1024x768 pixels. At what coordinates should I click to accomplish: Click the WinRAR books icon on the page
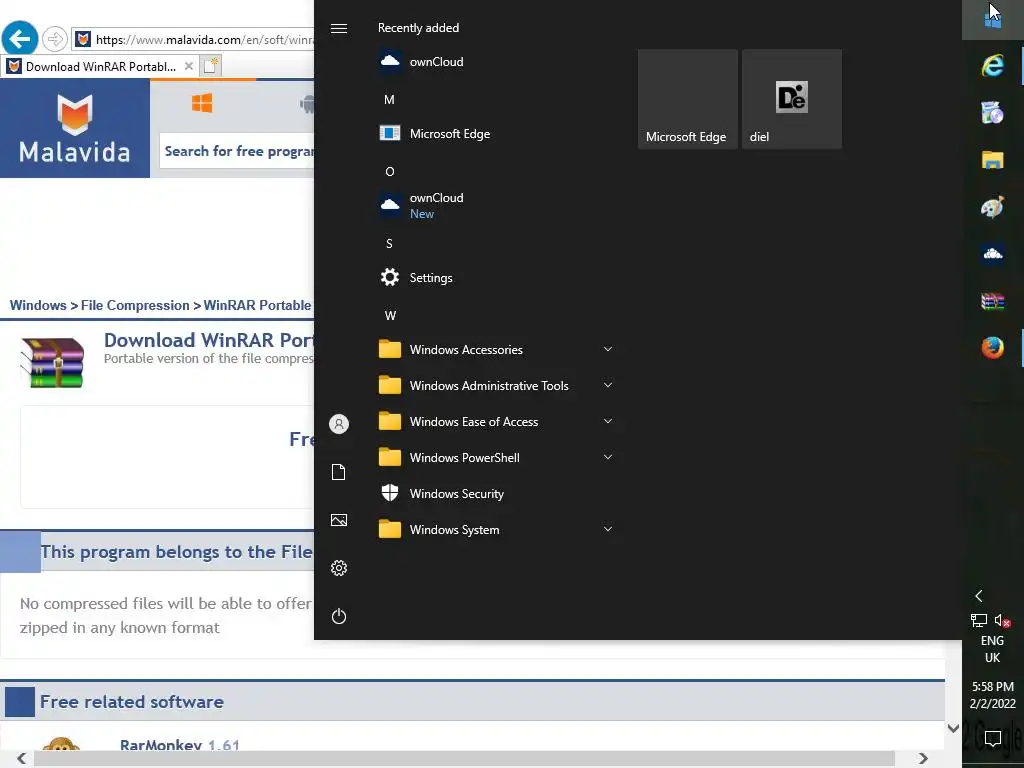(x=52, y=362)
